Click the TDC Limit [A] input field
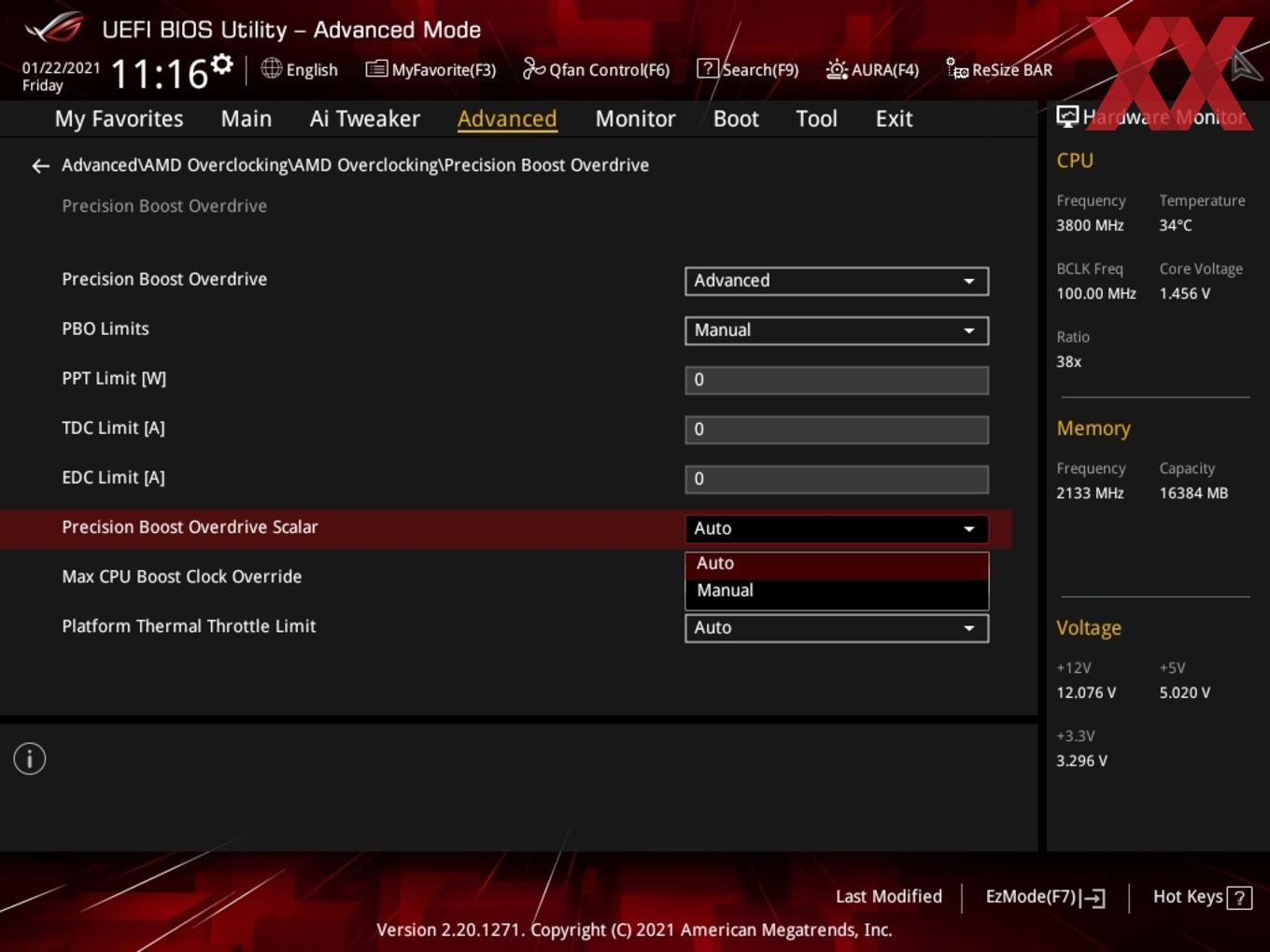The width and height of the screenshot is (1270, 952). [x=837, y=429]
